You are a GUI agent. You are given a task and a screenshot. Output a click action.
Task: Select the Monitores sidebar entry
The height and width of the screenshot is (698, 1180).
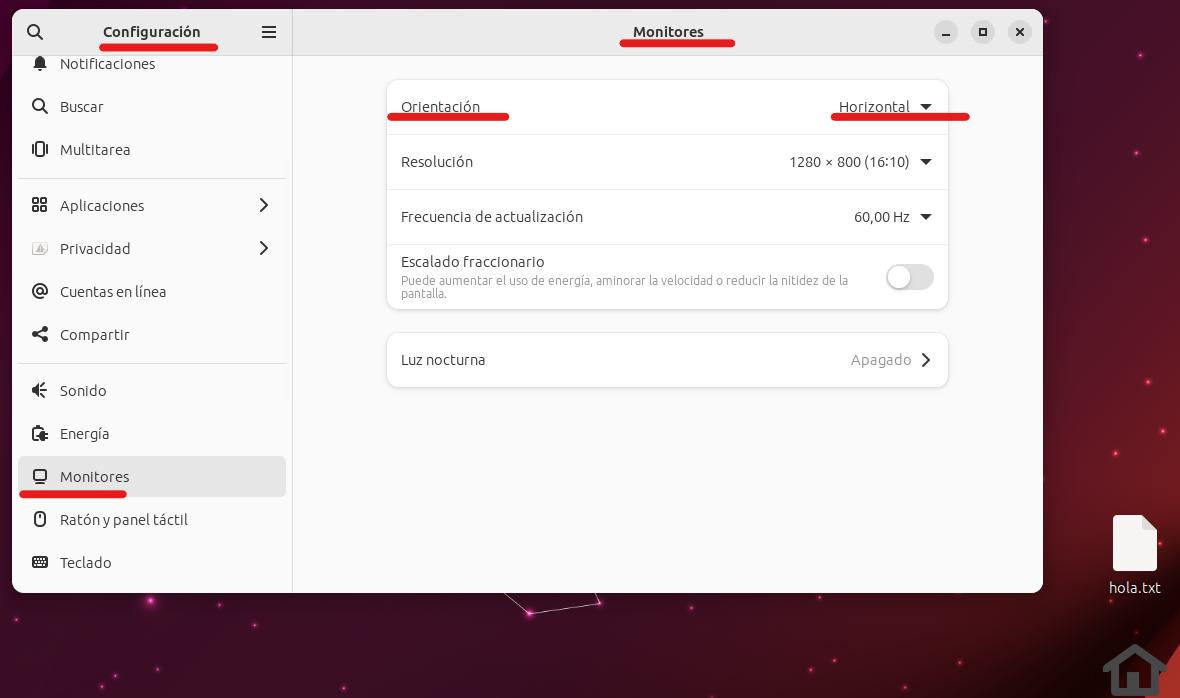152,477
